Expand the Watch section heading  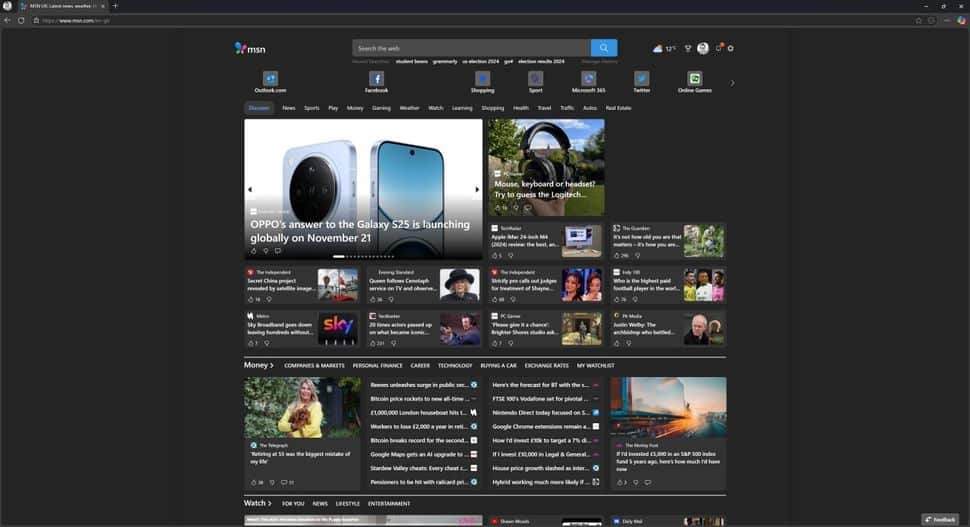(x=257, y=503)
